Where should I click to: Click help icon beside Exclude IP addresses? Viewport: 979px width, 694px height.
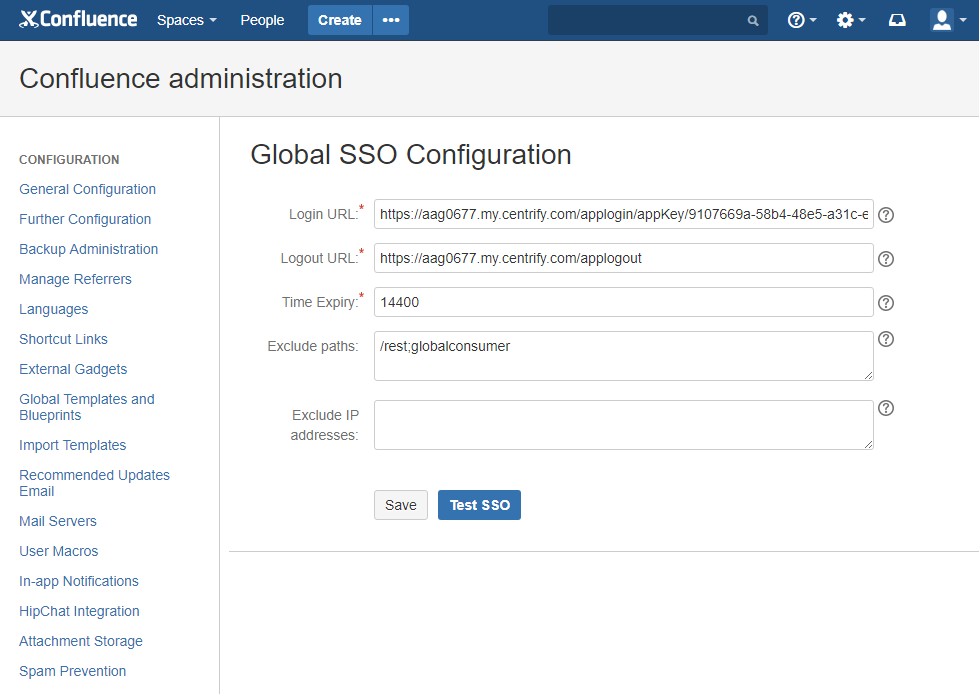click(x=885, y=408)
